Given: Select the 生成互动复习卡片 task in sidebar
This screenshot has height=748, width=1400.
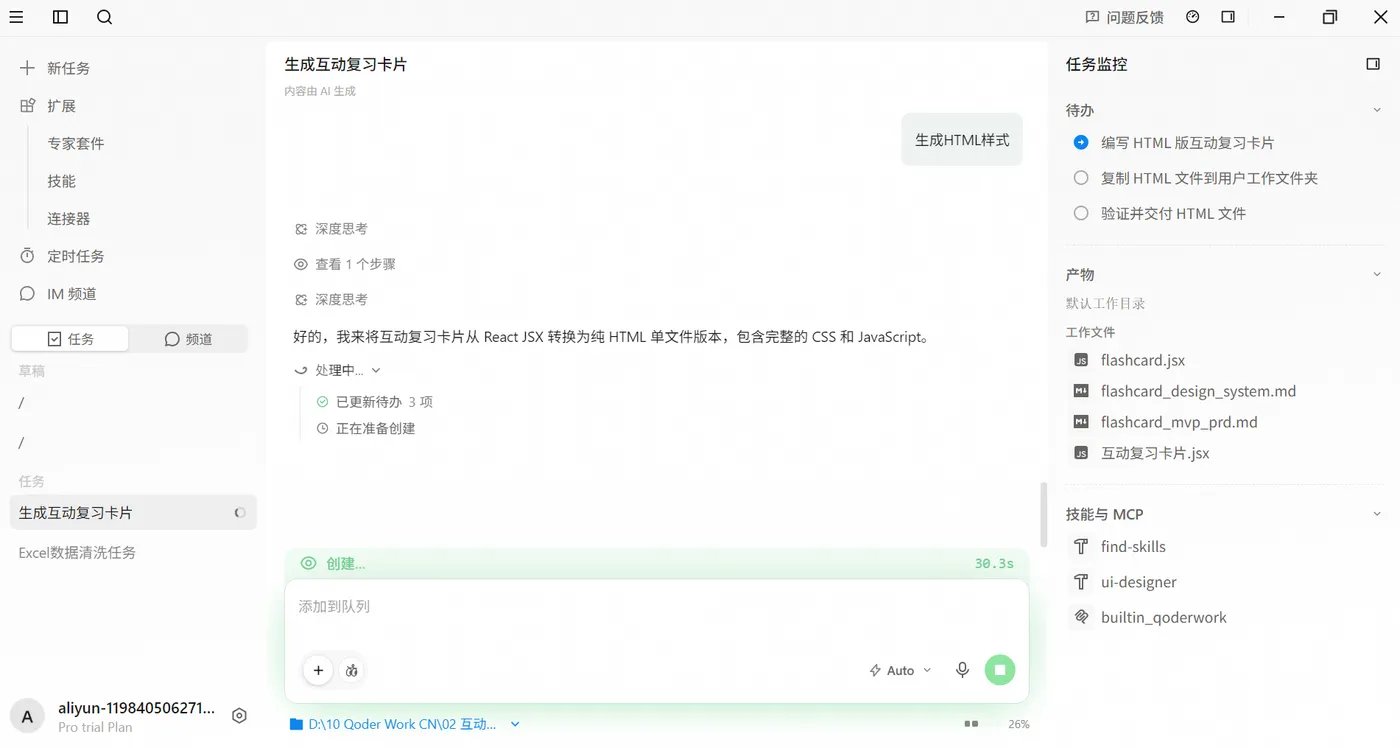Looking at the screenshot, I should [x=133, y=512].
